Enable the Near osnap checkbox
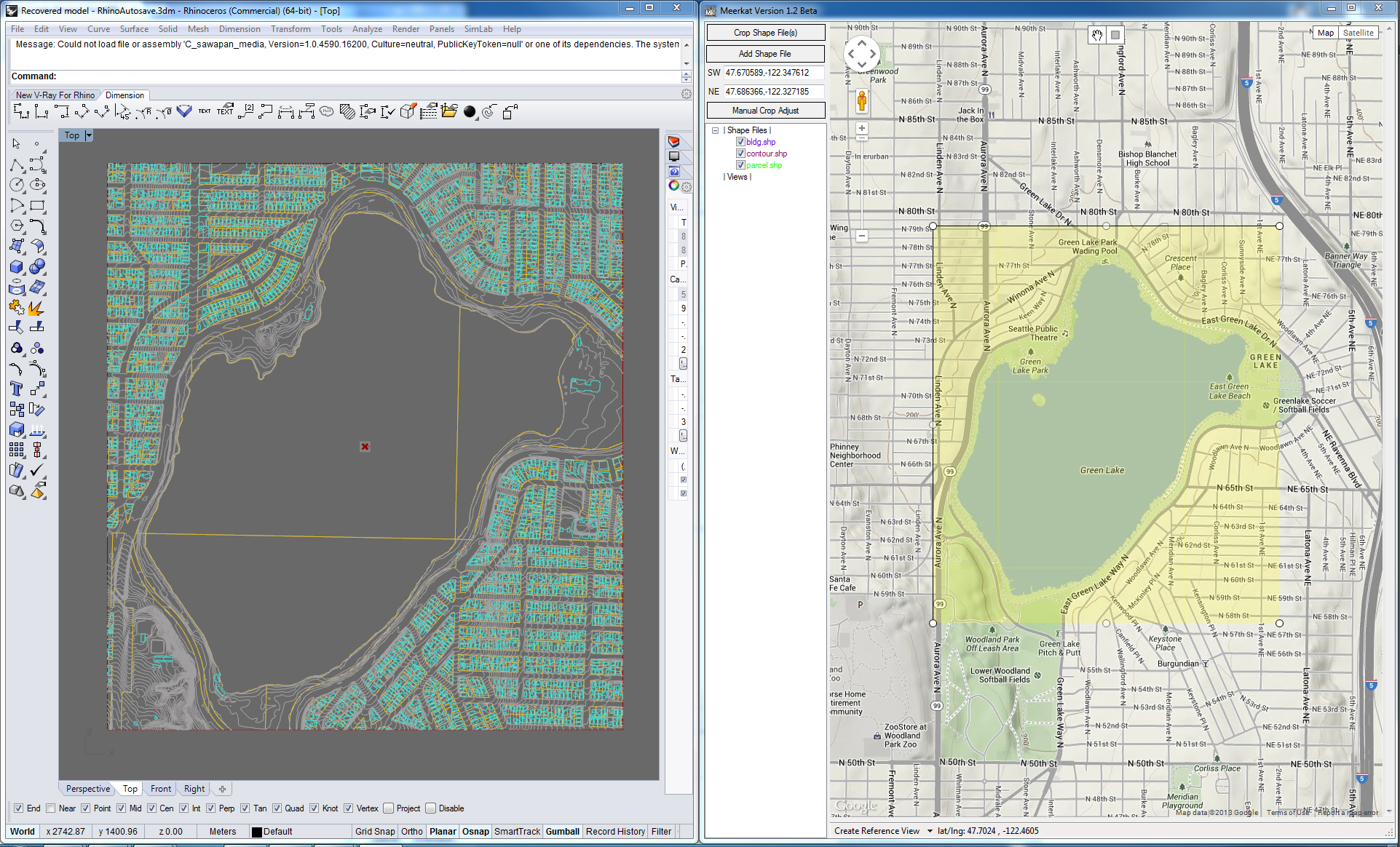Viewport: 1400px width, 847px height. 51,808
